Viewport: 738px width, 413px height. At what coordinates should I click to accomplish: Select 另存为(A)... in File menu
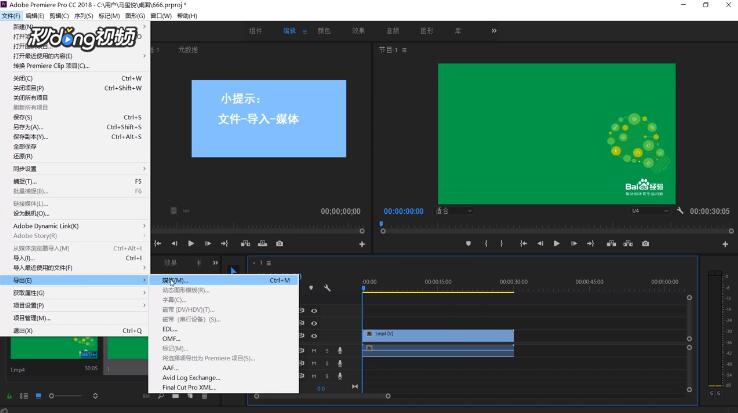(x=75, y=127)
